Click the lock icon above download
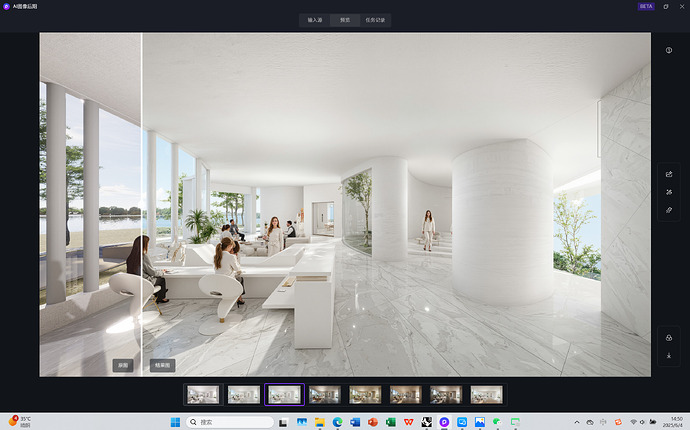Screen dimensions: 690x430 [x=669, y=337]
